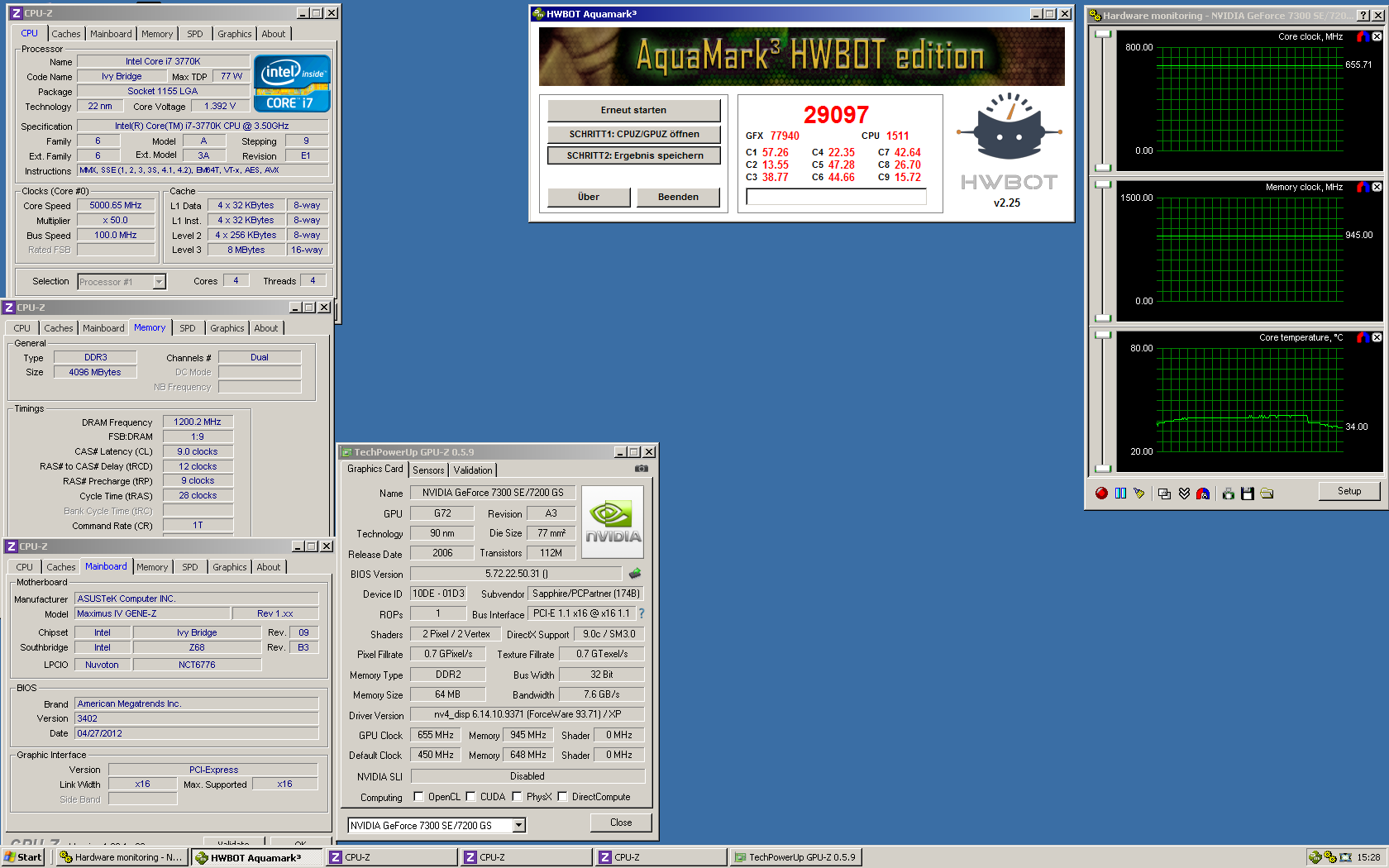This screenshot has width=1389, height=868.
Task: Enable the PhysX checkbox in GPU-Z
Action: pyautogui.click(x=518, y=797)
